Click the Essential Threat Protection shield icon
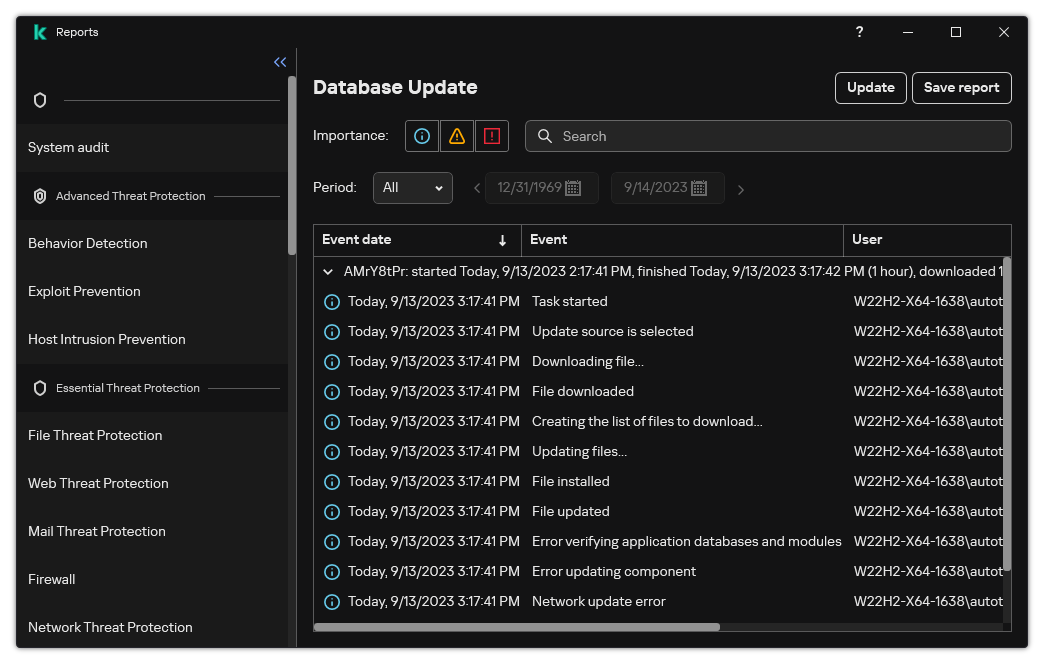 [40, 388]
